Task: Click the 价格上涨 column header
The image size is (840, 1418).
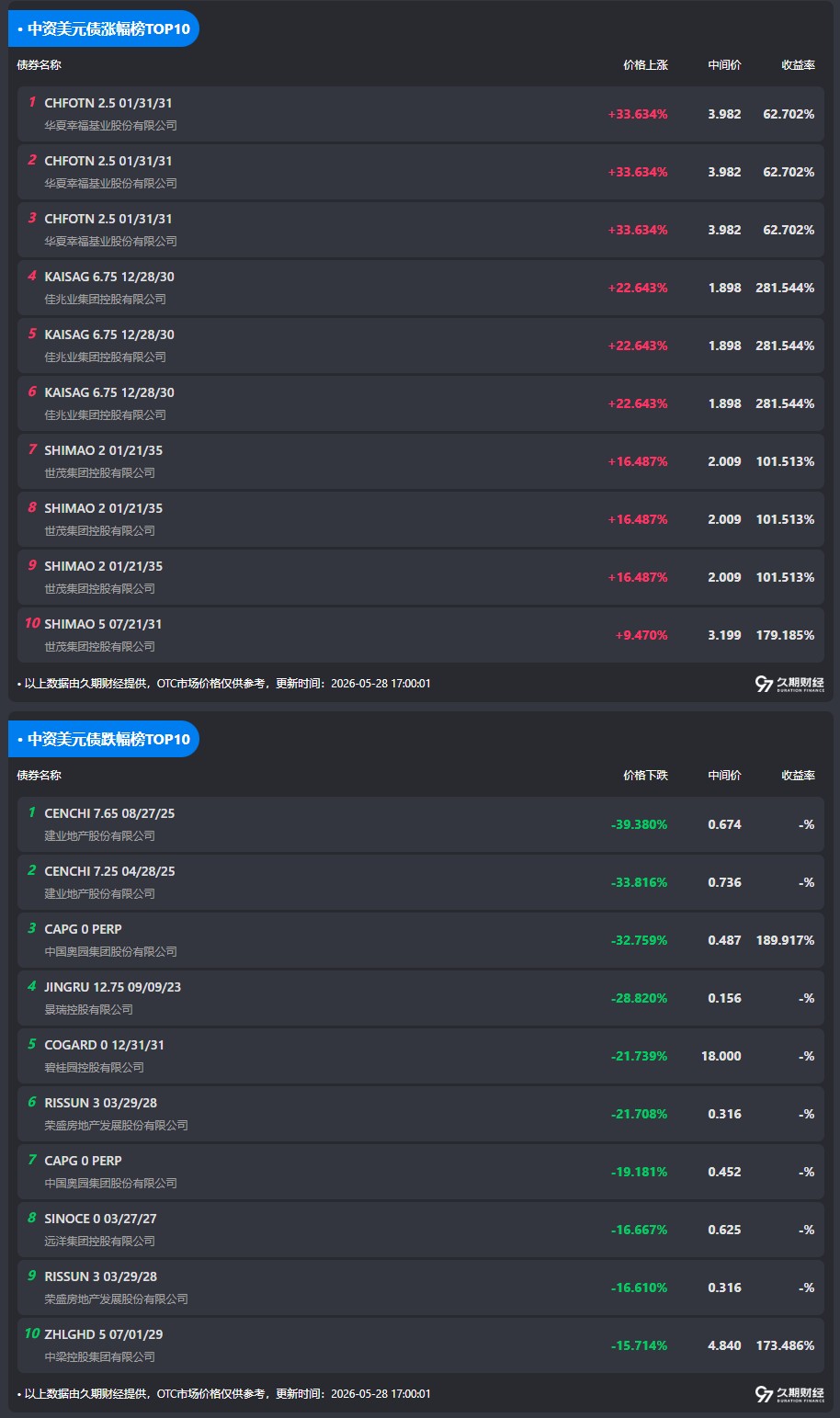Action: point(645,65)
